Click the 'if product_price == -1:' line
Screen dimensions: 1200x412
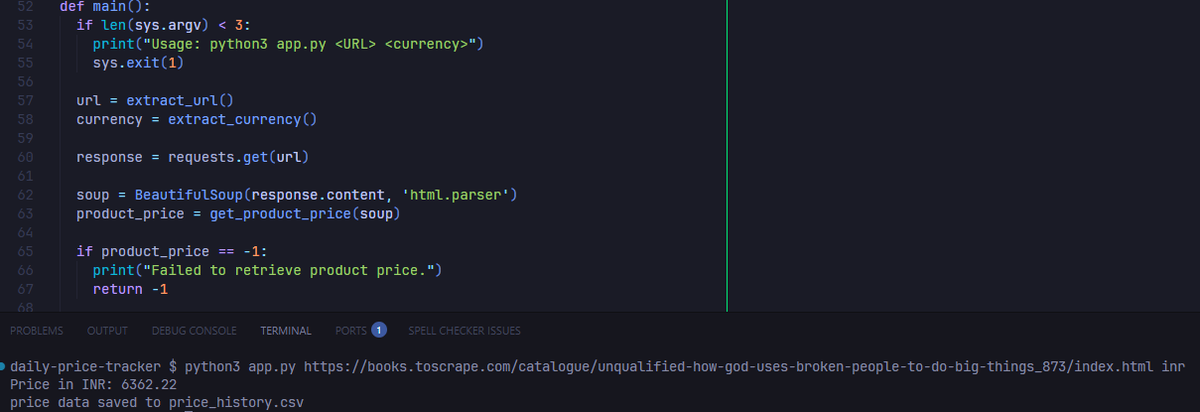click(172, 252)
